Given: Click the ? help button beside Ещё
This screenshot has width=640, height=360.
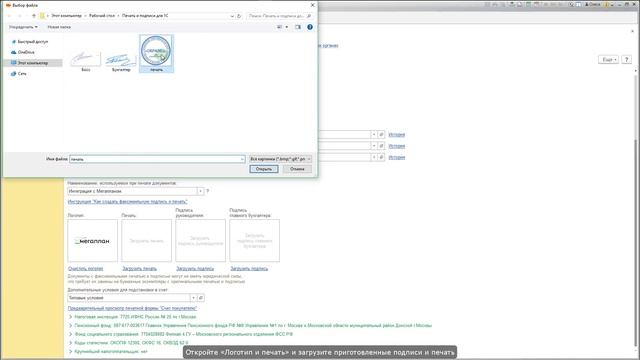Looking at the screenshot, I should pyautogui.click(x=627, y=60).
